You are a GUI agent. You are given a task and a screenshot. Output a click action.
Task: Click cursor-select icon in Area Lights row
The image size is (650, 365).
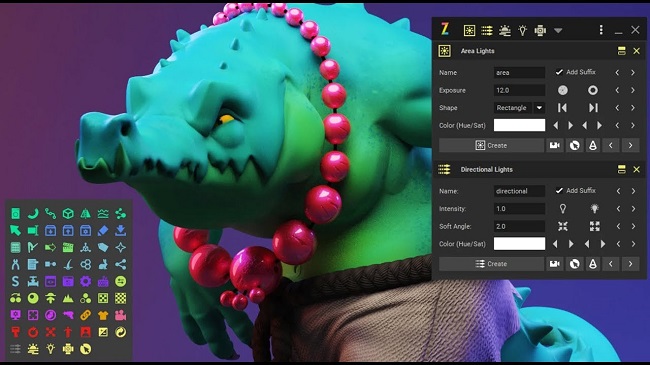tap(575, 146)
